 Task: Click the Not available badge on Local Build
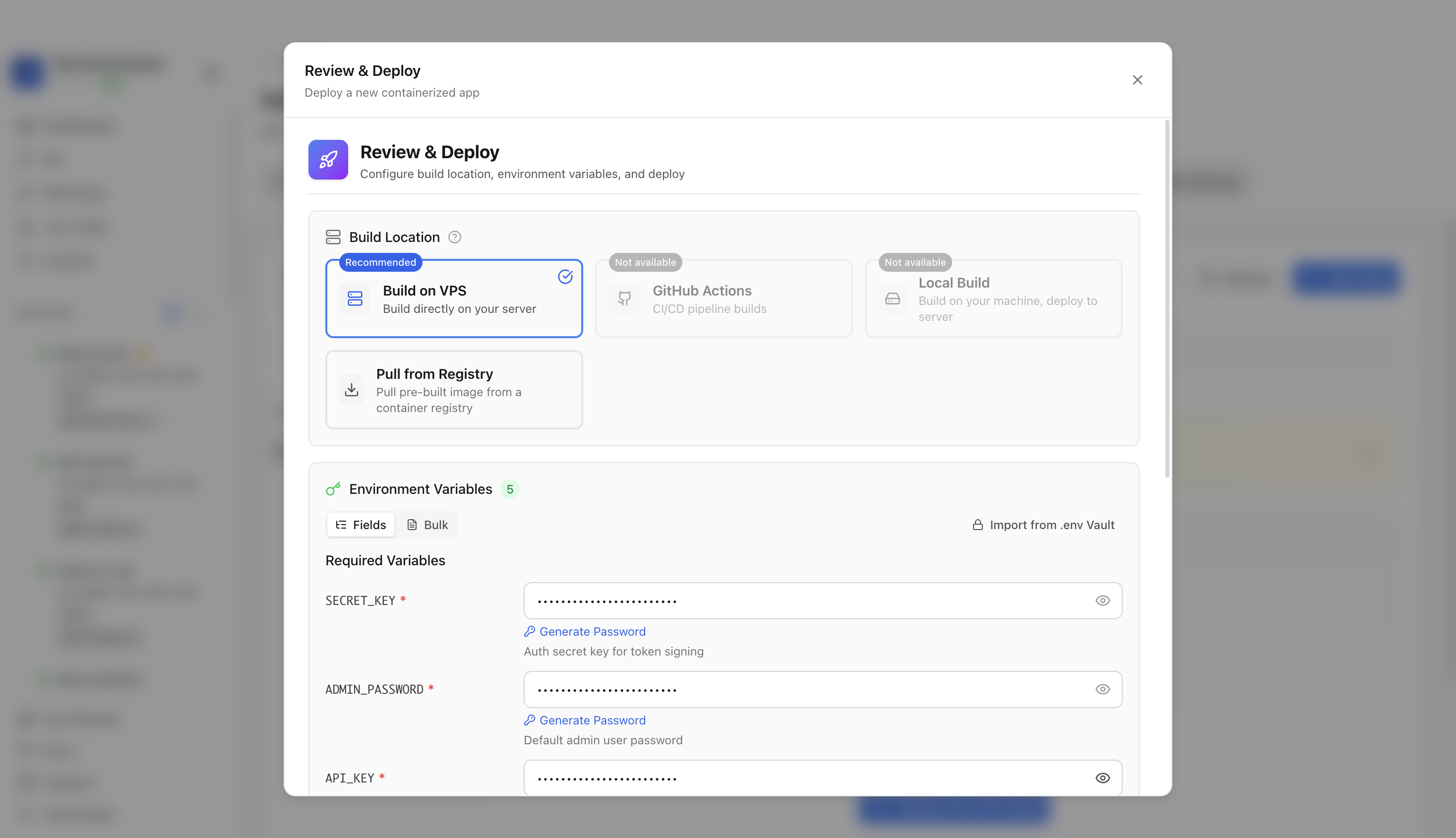(915, 262)
